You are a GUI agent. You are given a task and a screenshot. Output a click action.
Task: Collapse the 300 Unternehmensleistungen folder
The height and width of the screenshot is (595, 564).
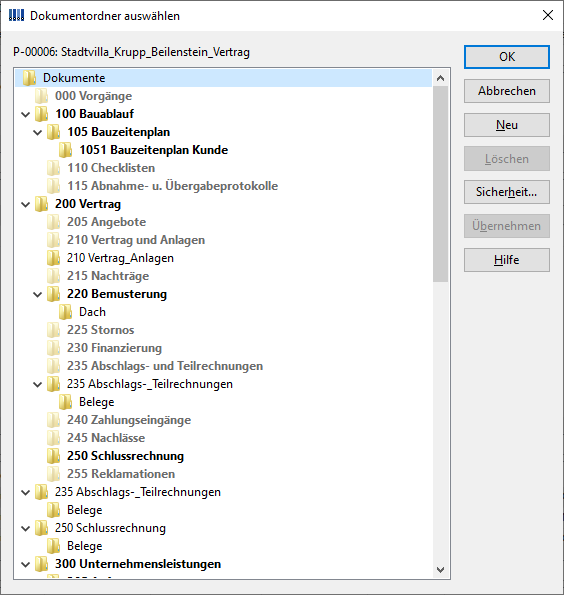click(25, 564)
